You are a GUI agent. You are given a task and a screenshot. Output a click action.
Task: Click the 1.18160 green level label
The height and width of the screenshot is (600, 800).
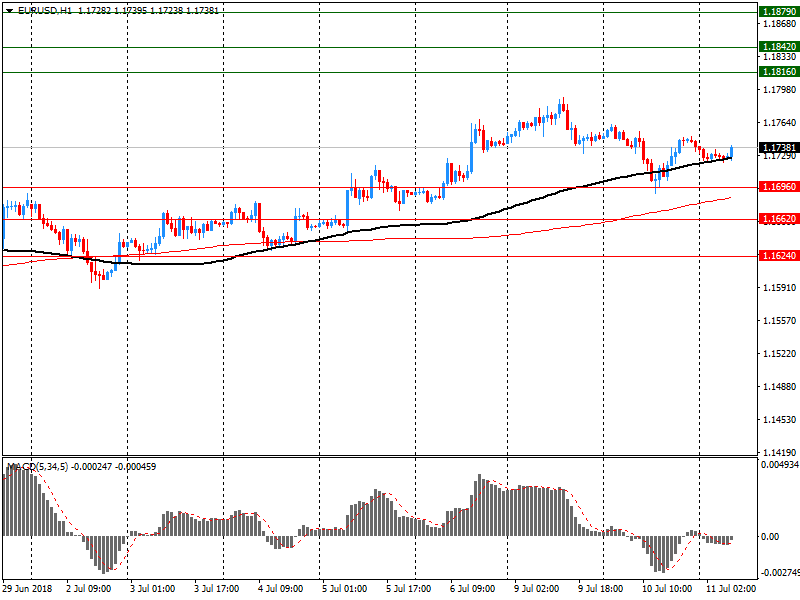tap(779, 72)
